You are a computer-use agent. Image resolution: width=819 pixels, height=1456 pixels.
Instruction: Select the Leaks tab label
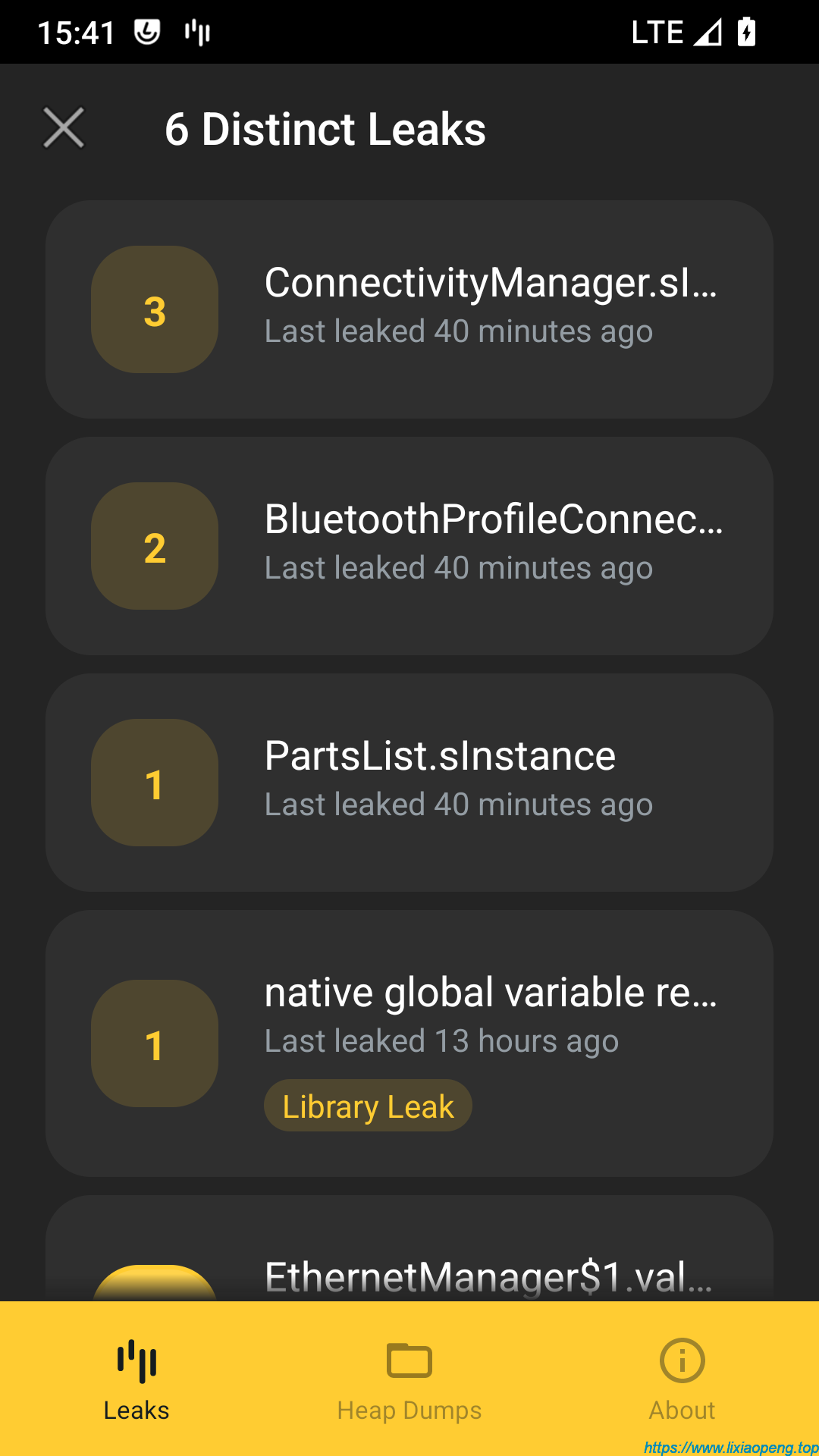pyautogui.click(x=136, y=1410)
